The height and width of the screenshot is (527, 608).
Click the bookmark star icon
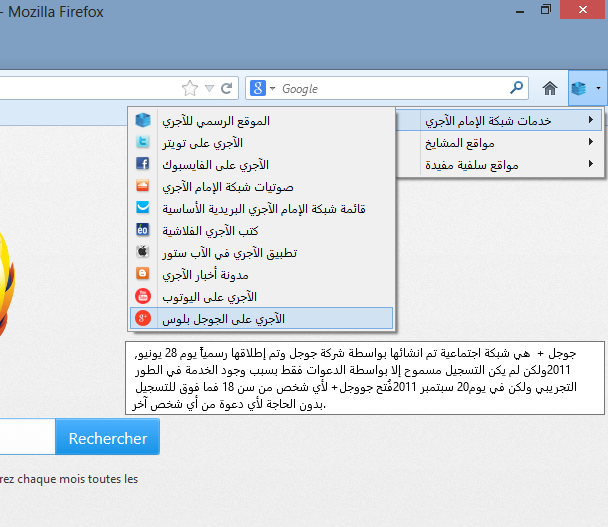190,88
